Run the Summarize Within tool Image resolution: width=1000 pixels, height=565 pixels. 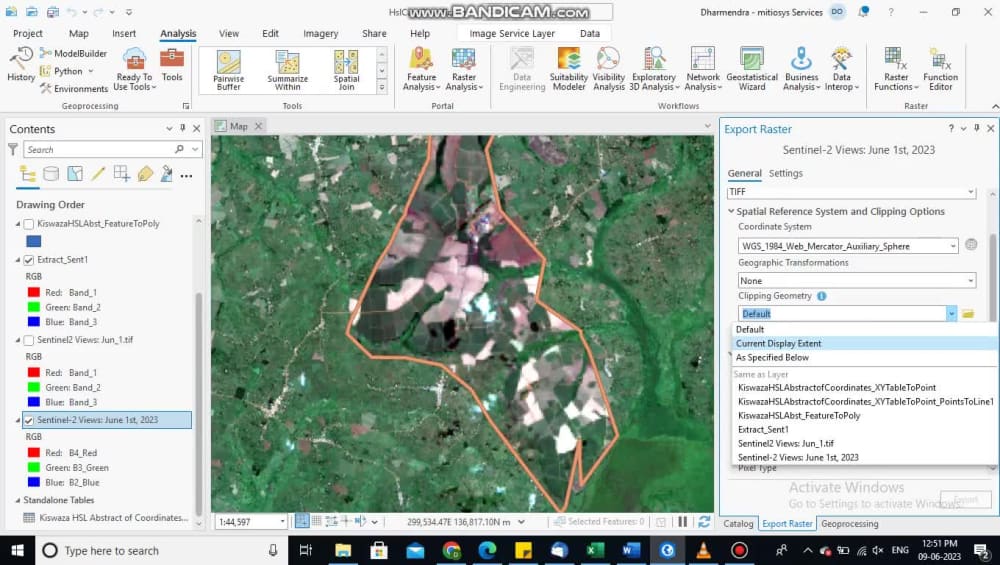coord(288,70)
